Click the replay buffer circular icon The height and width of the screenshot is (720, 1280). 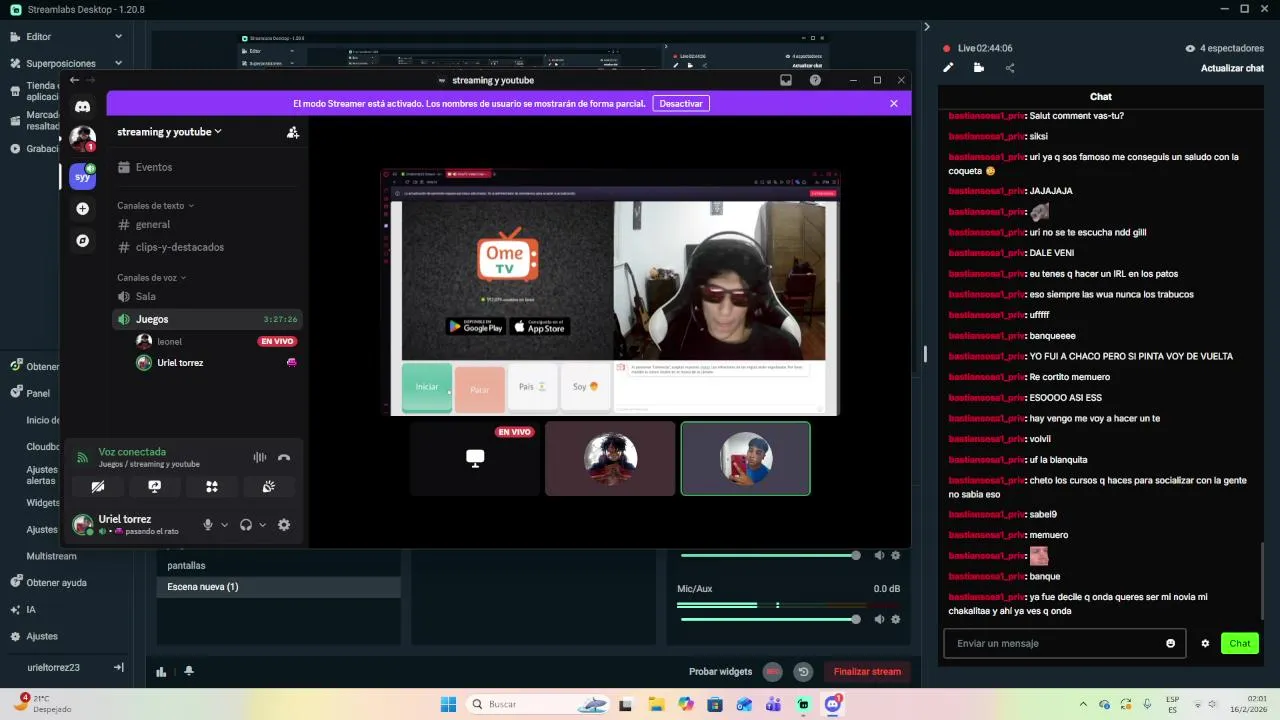pyautogui.click(x=802, y=672)
